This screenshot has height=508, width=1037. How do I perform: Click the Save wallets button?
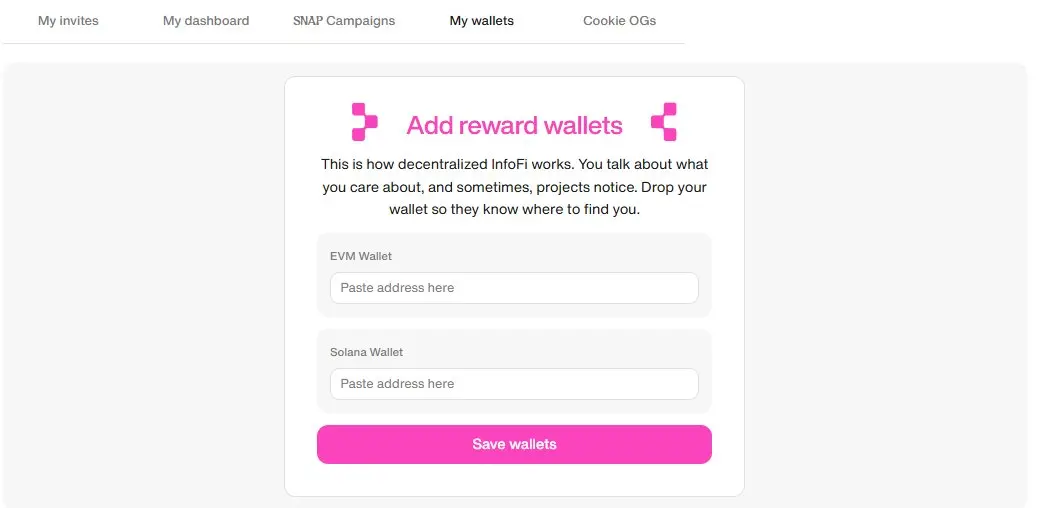(515, 444)
